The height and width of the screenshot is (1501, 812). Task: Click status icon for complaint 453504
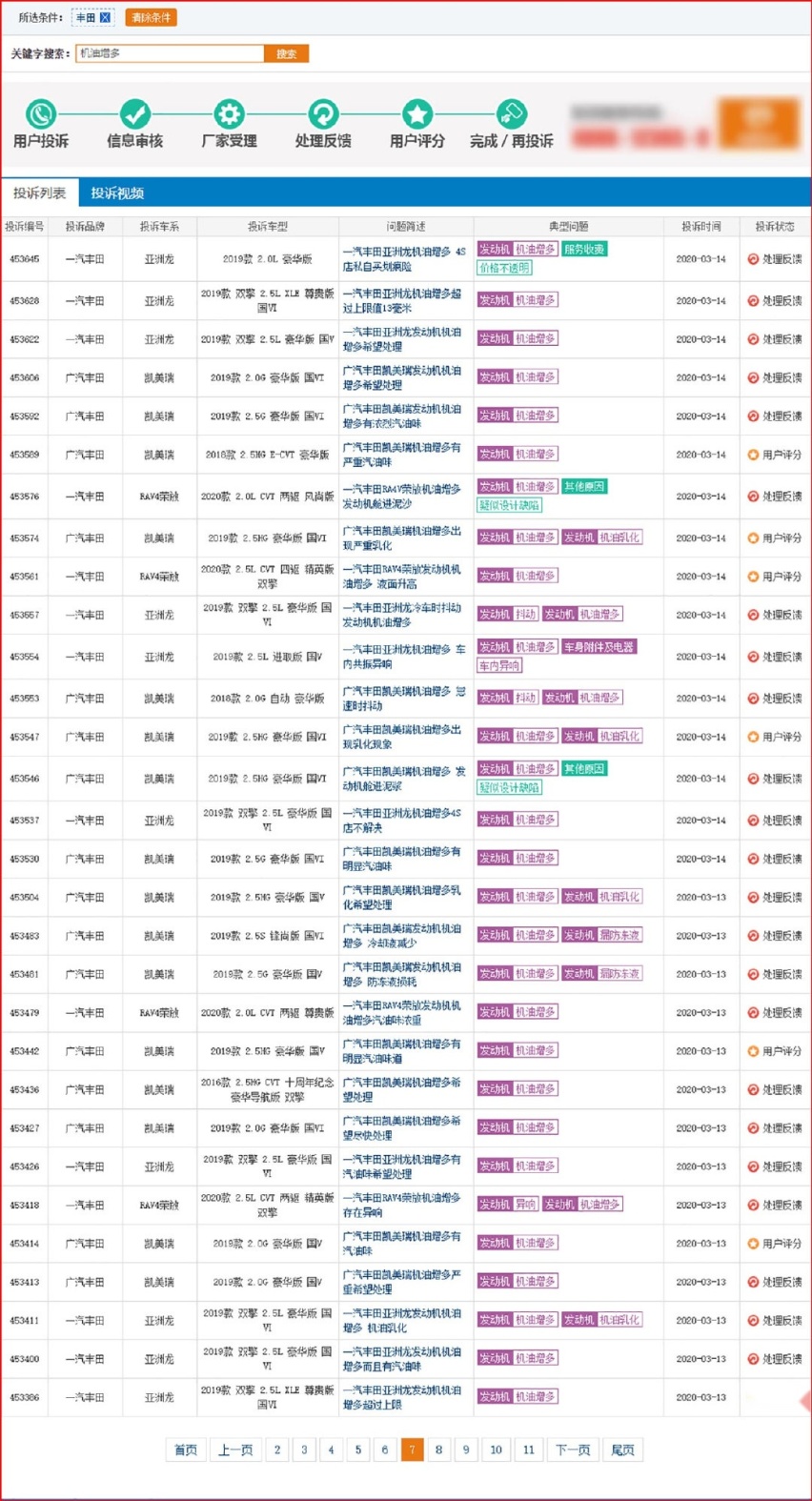[x=753, y=898]
